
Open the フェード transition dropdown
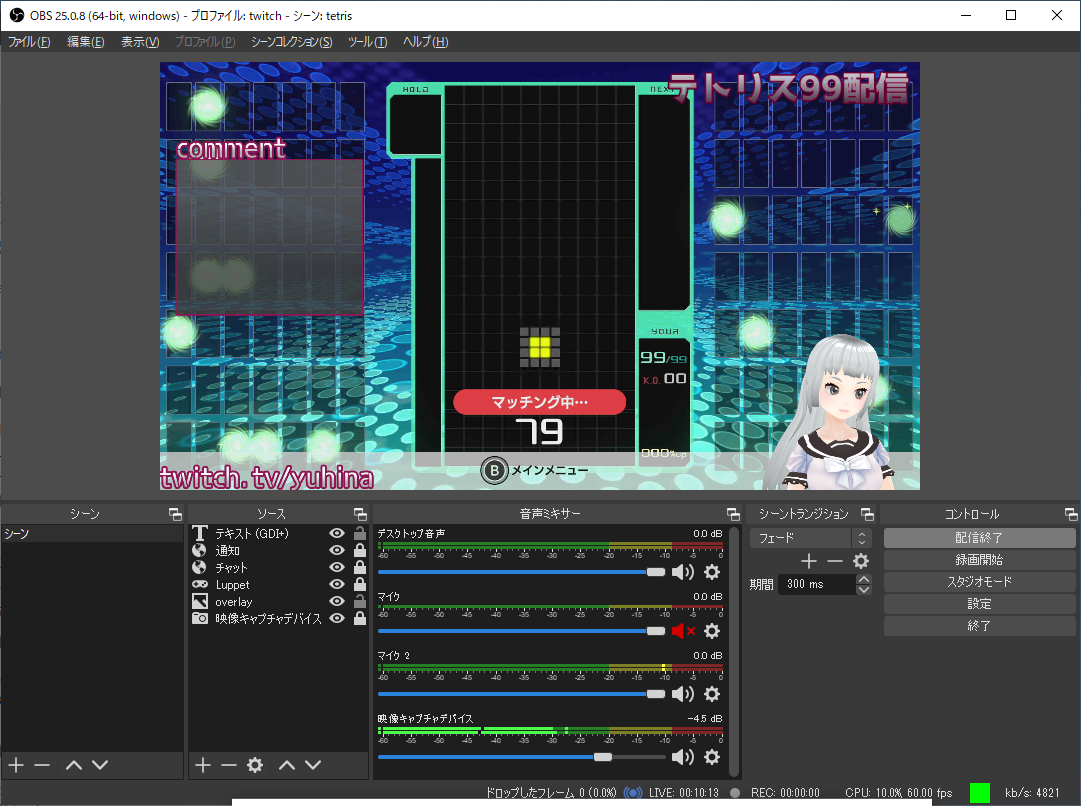pos(811,538)
